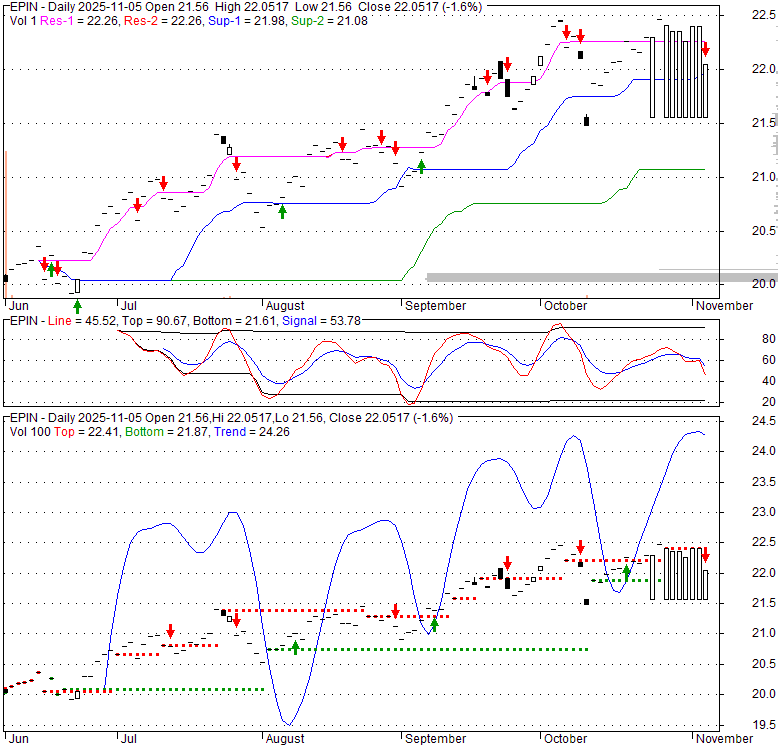Screen dimensions: 780x745
Task: Click the black candle near 21.5 in October
Action: coord(586,121)
